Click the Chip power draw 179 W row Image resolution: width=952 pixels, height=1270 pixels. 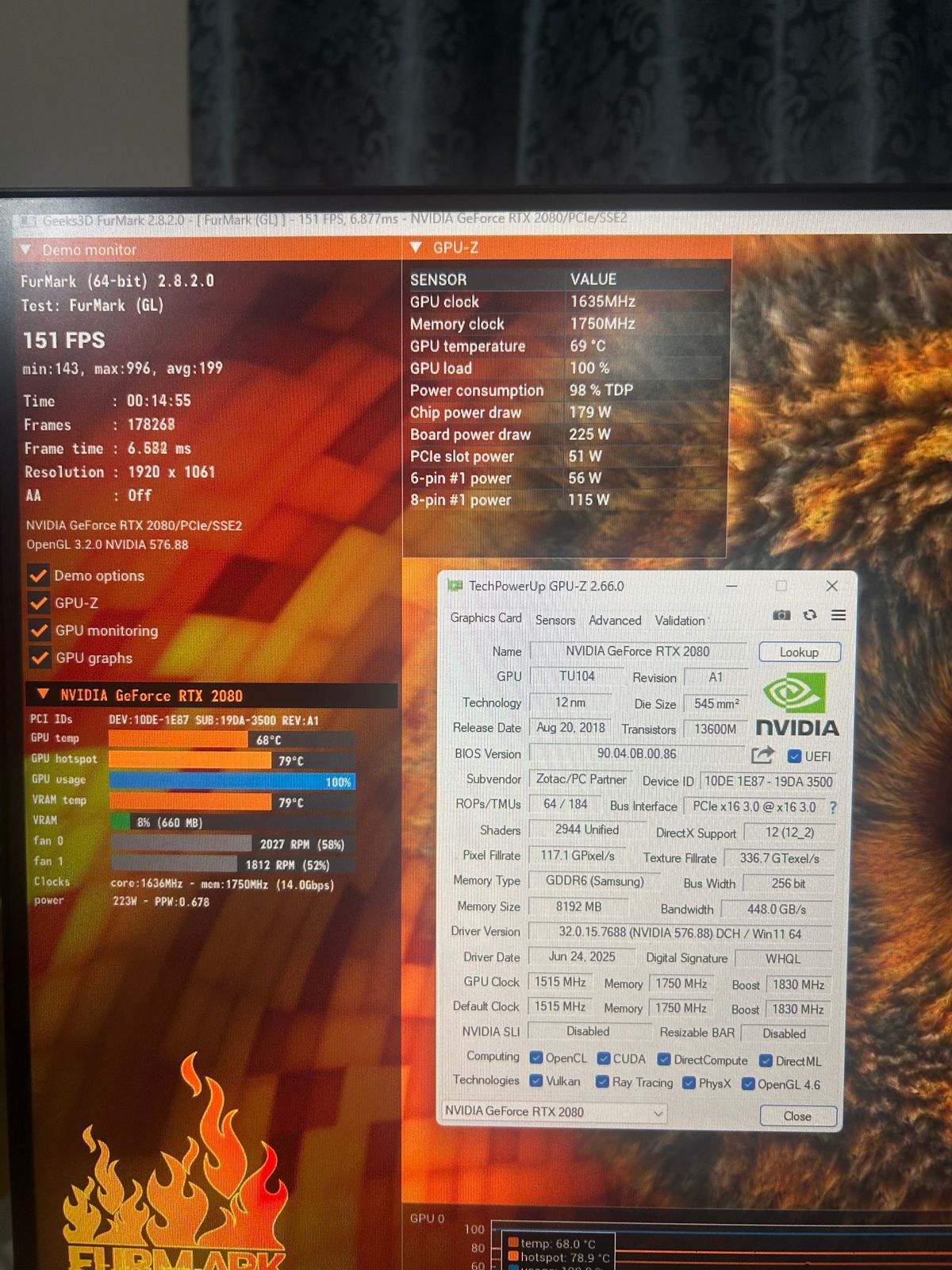click(x=567, y=412)
